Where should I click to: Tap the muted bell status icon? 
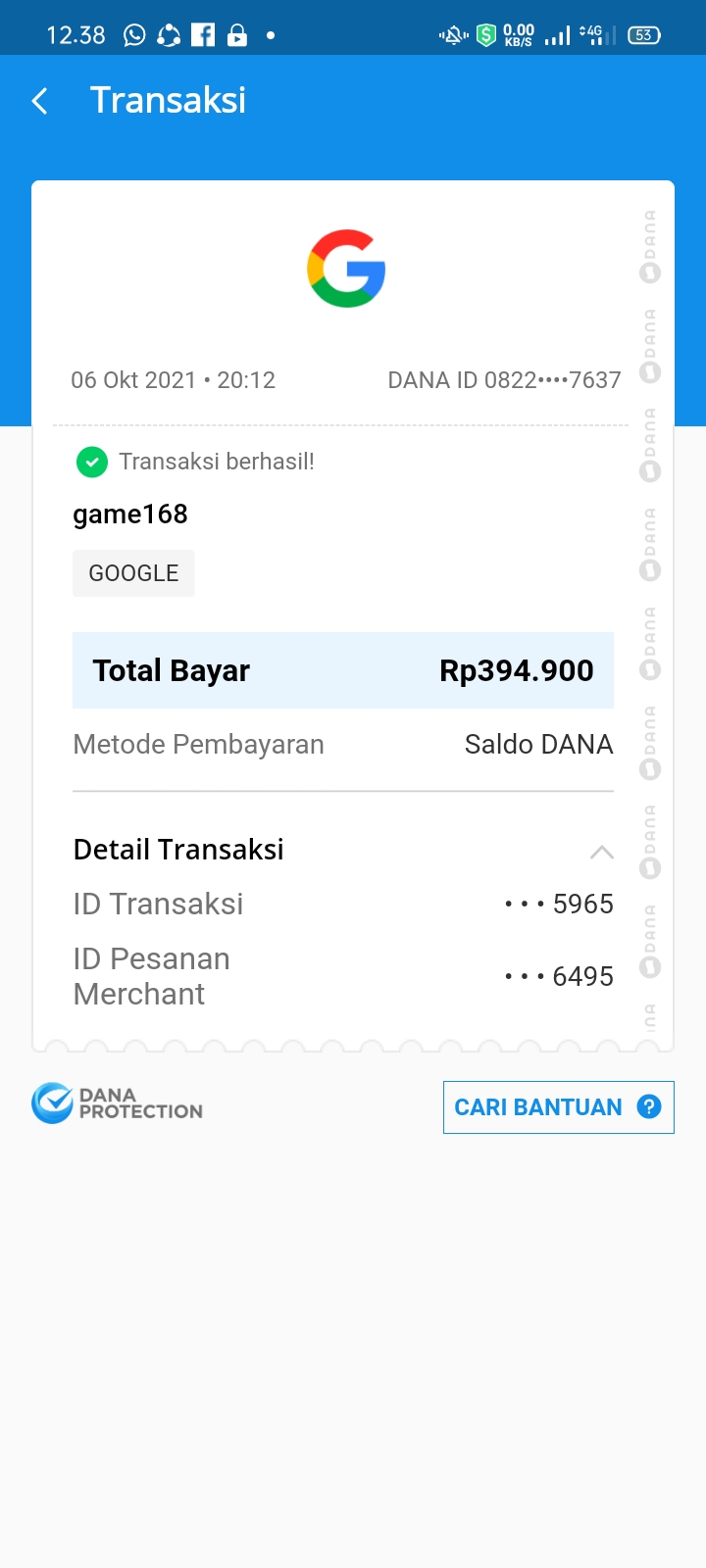[x=453, y=36]
